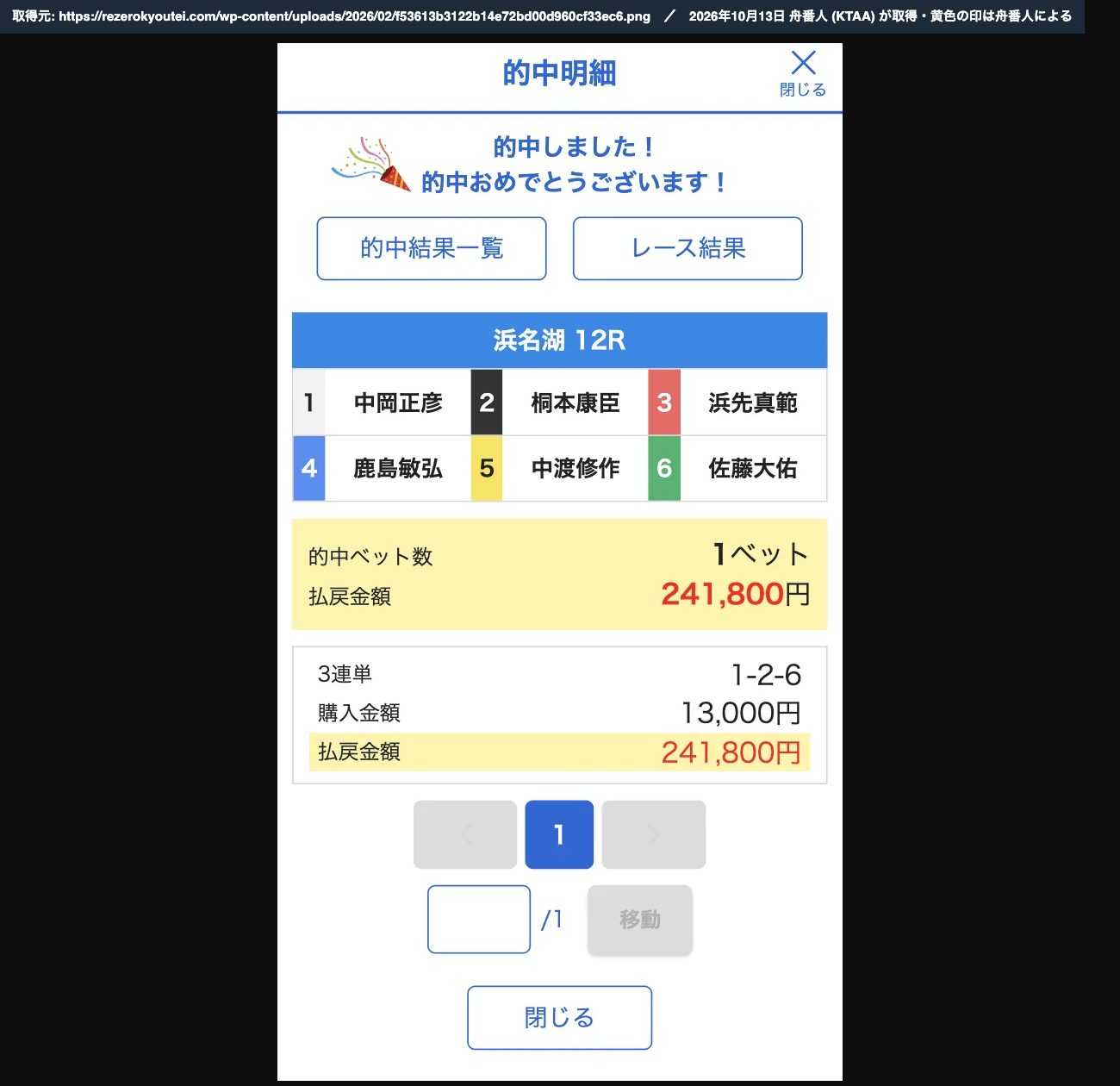The height and width of the screenshot is (1086, 1120).
Task: Select boat number 2 black badge
Action: (487, 403)
